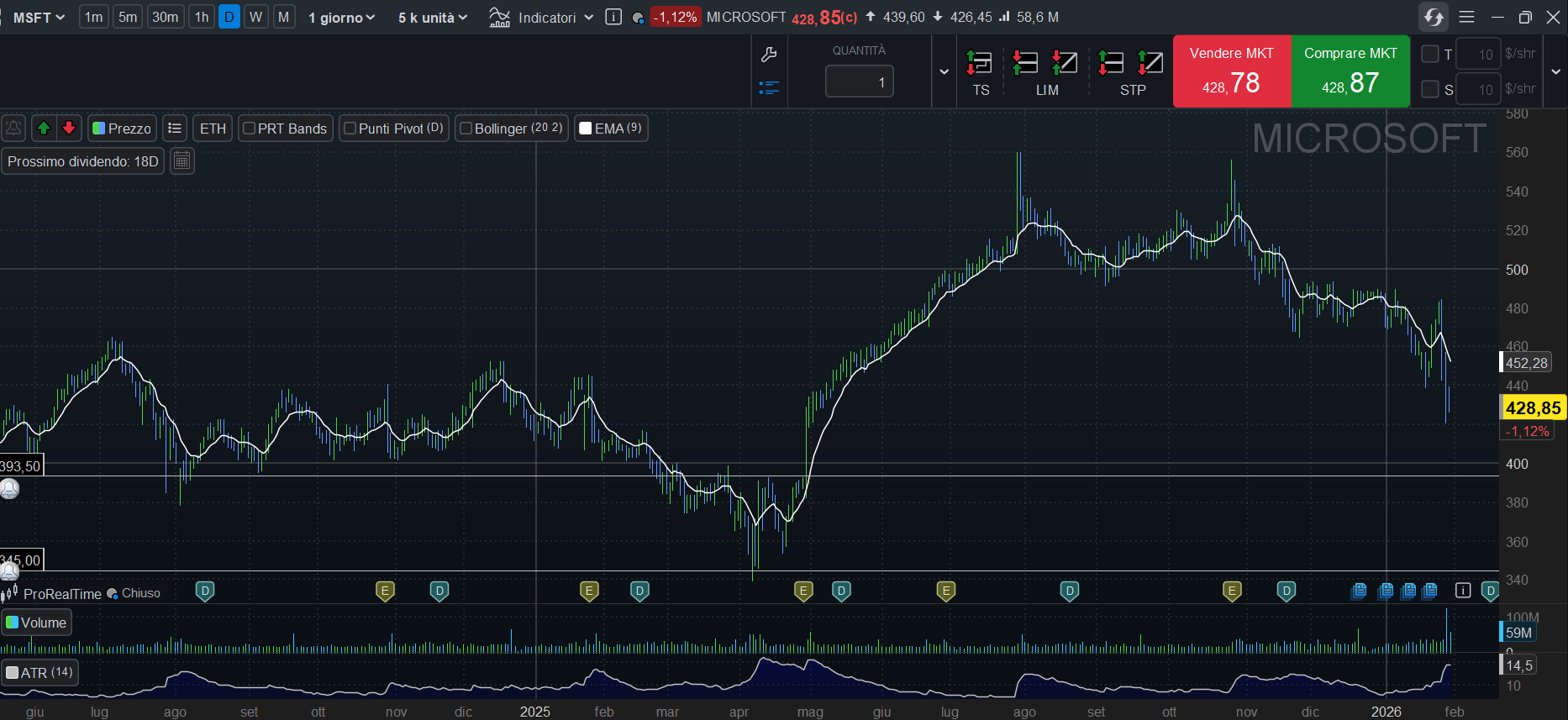
Task: Click the Prezzo color swatch
Action: coord(99,129)
